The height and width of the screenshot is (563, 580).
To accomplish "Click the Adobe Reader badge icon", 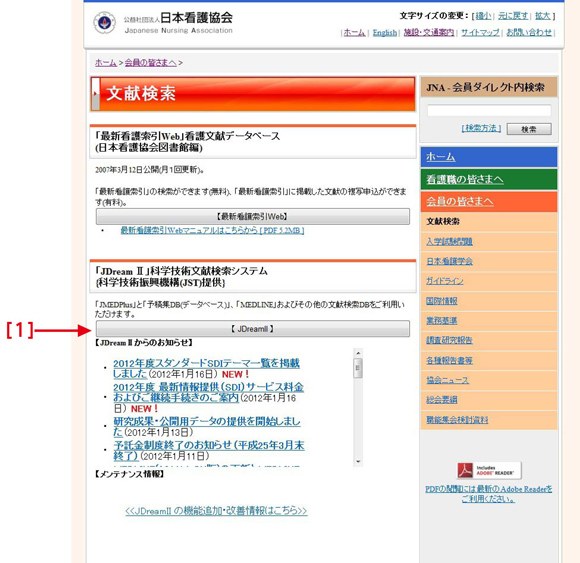I will point(489,470).
